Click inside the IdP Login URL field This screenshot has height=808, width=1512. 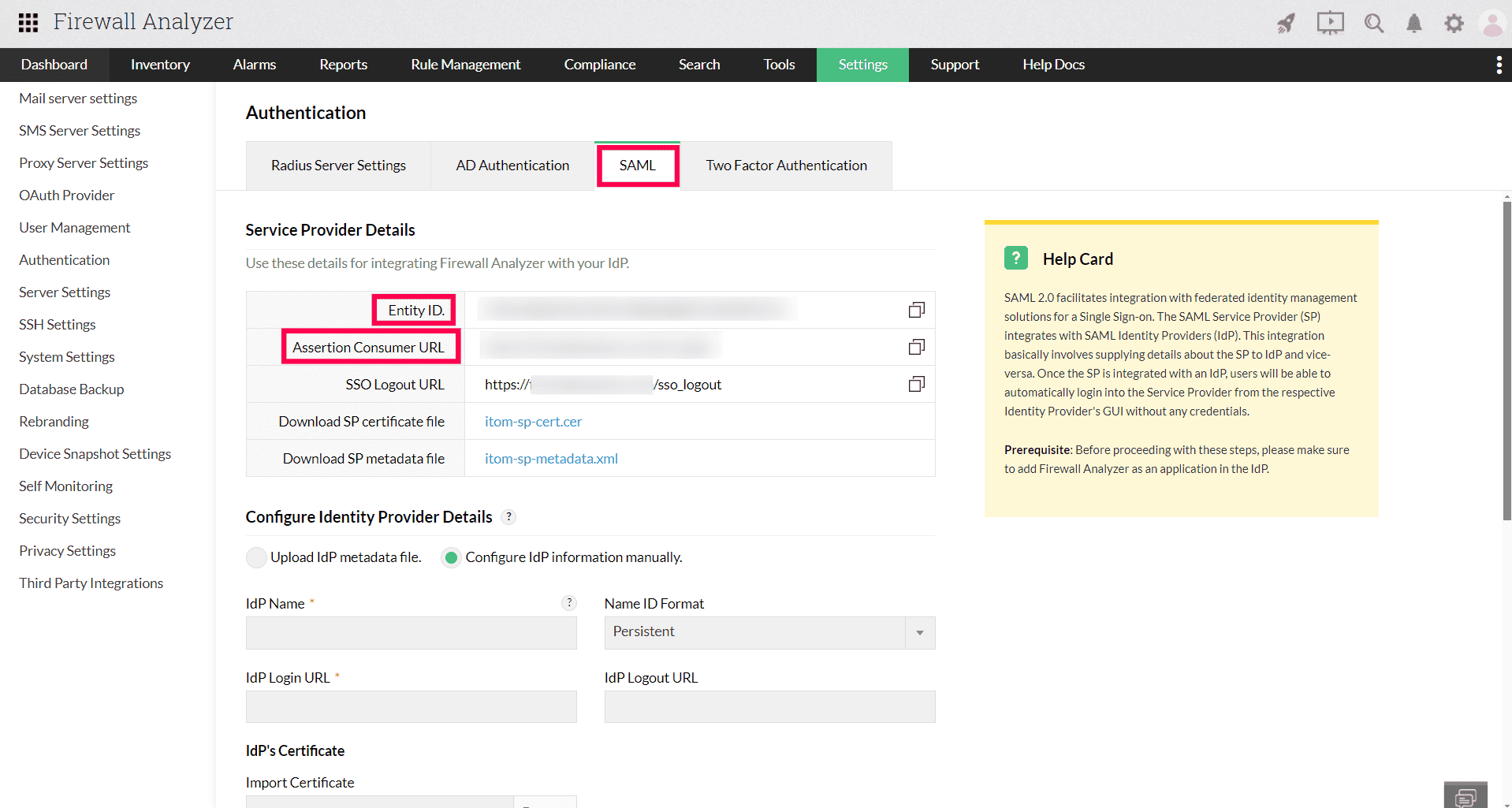click(x=410, y=706)
